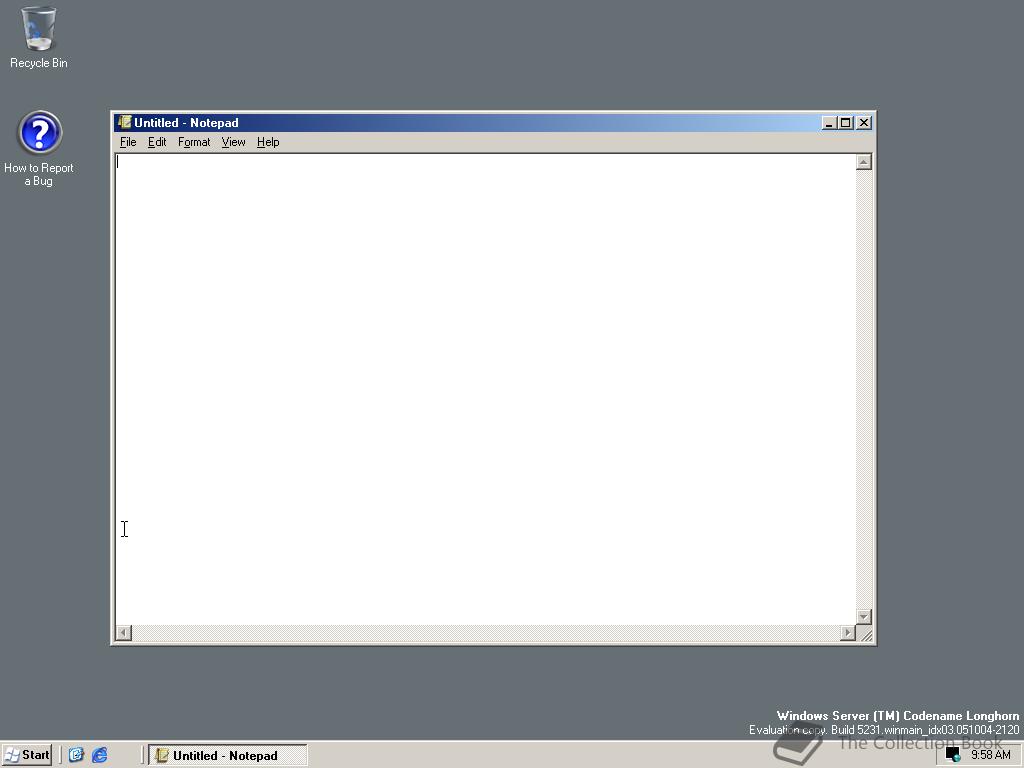Viewport: 1024px width, 768px height.
Task: Maximize the Notepad window
Action: click(846, 123)
